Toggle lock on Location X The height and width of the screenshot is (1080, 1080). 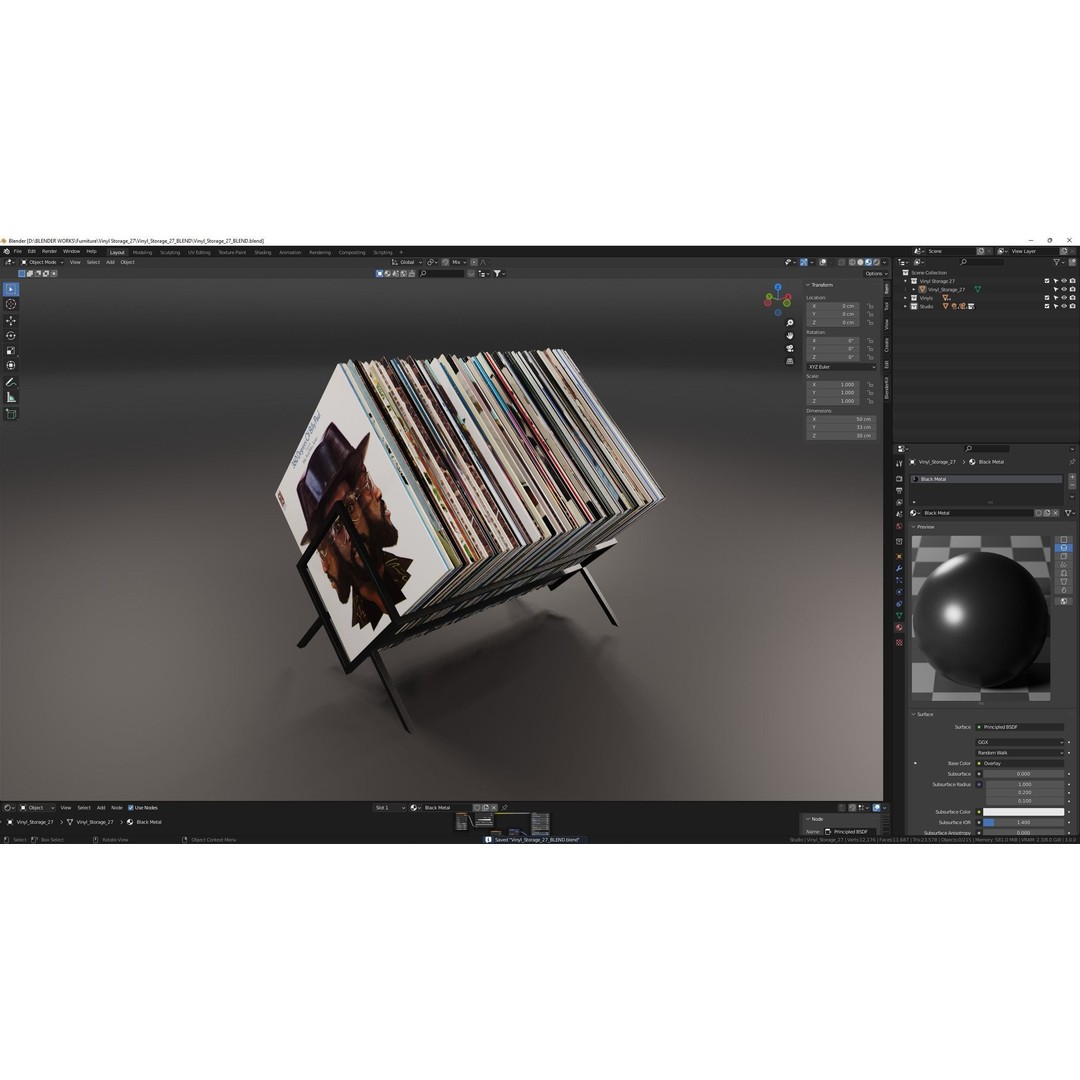click(871, 306)
